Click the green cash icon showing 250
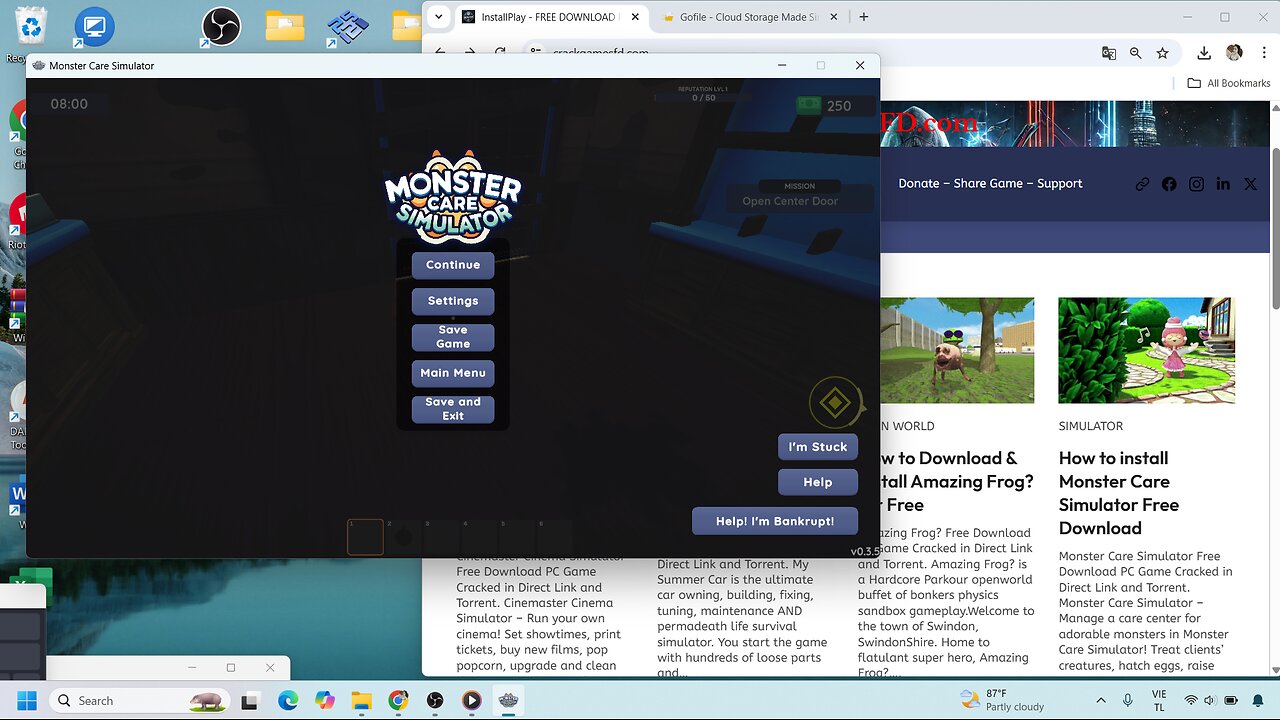Image resolution: width=1280 pixels, height=720 pixels. pos(808,105)
